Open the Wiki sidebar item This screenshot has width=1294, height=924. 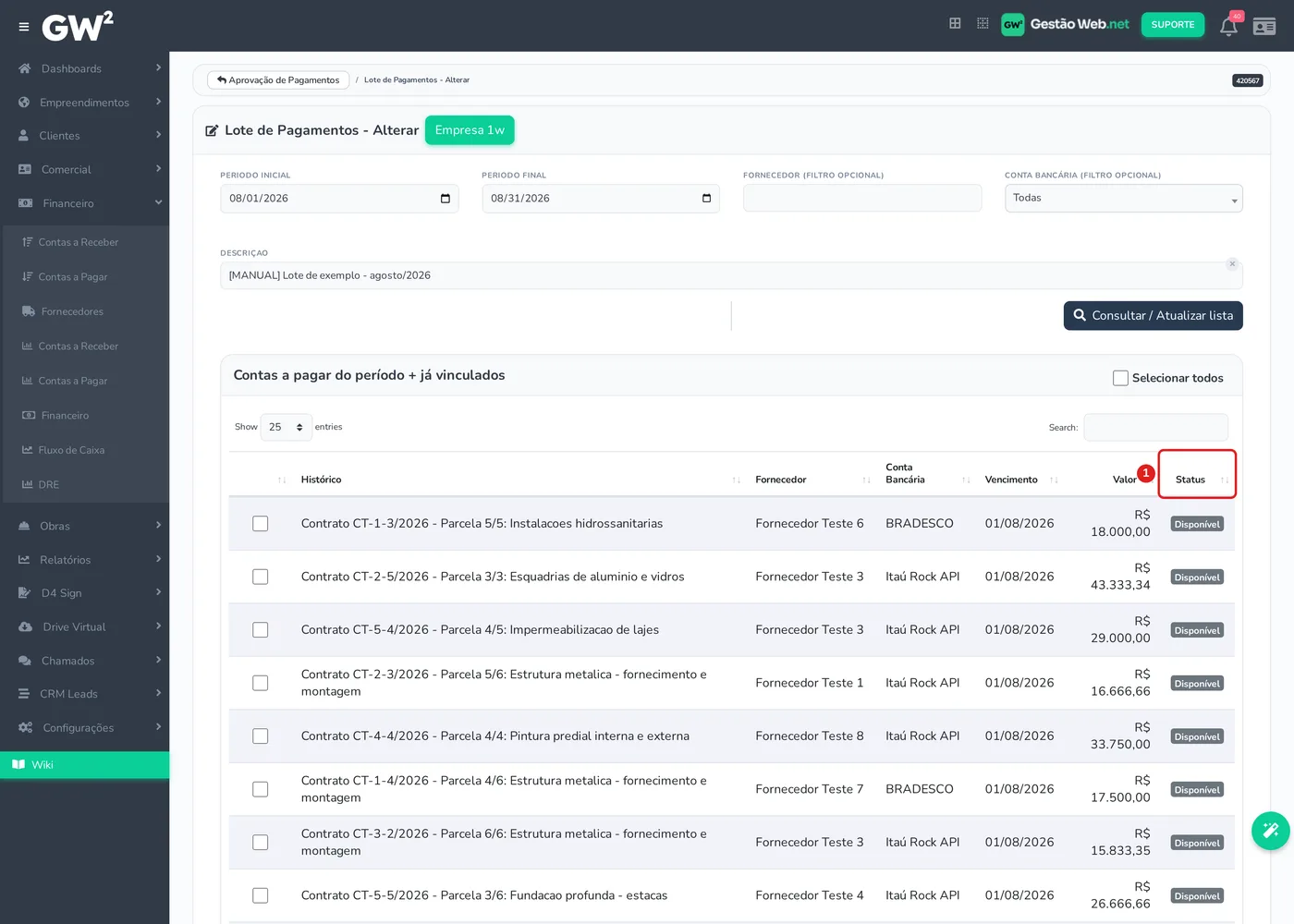tap(85, 765)
